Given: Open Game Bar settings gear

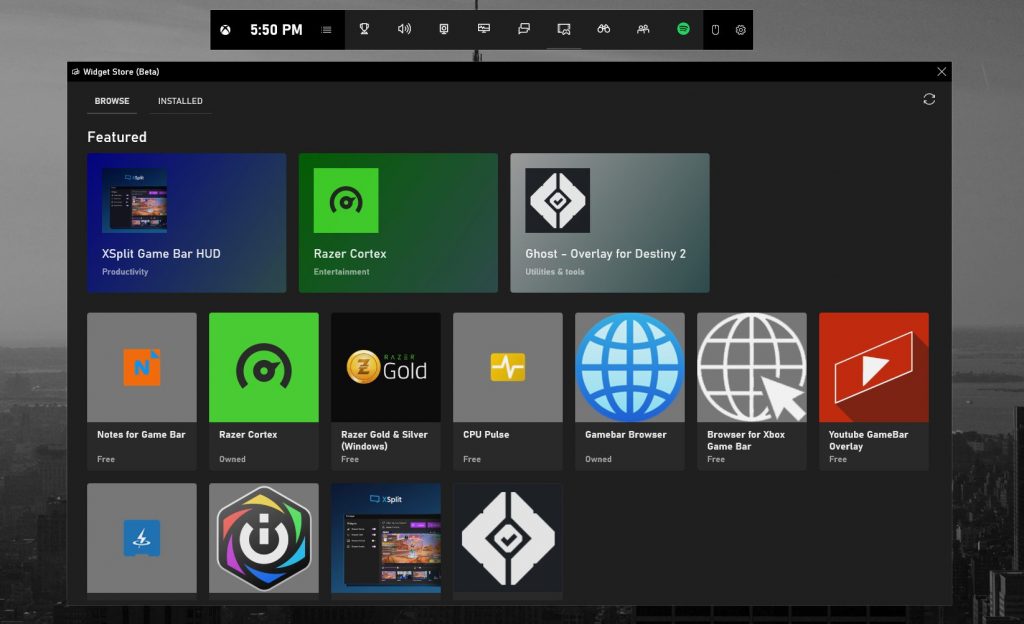Looking at the screenshot, I should (741, 30).
